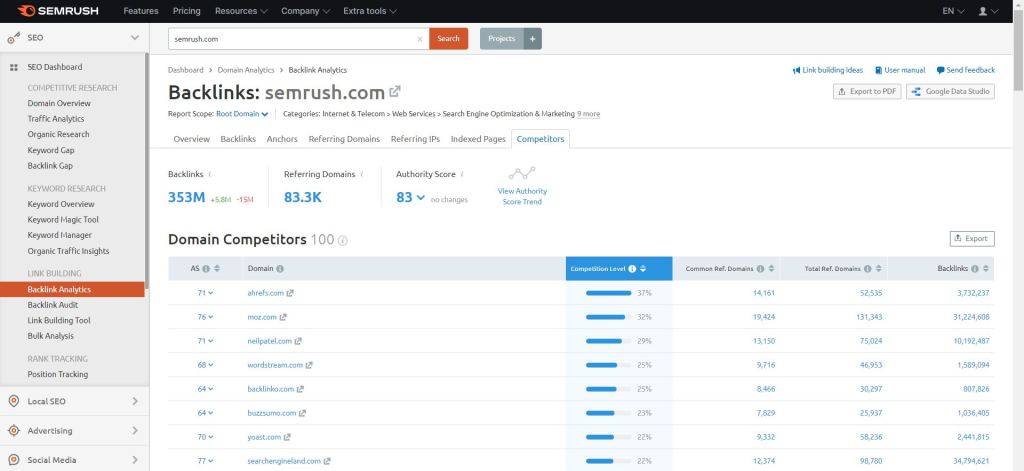The height and width of the screenshot is (471, 1024).
Task: Open backlinko.com external link icon
Action: coord(300,389)
